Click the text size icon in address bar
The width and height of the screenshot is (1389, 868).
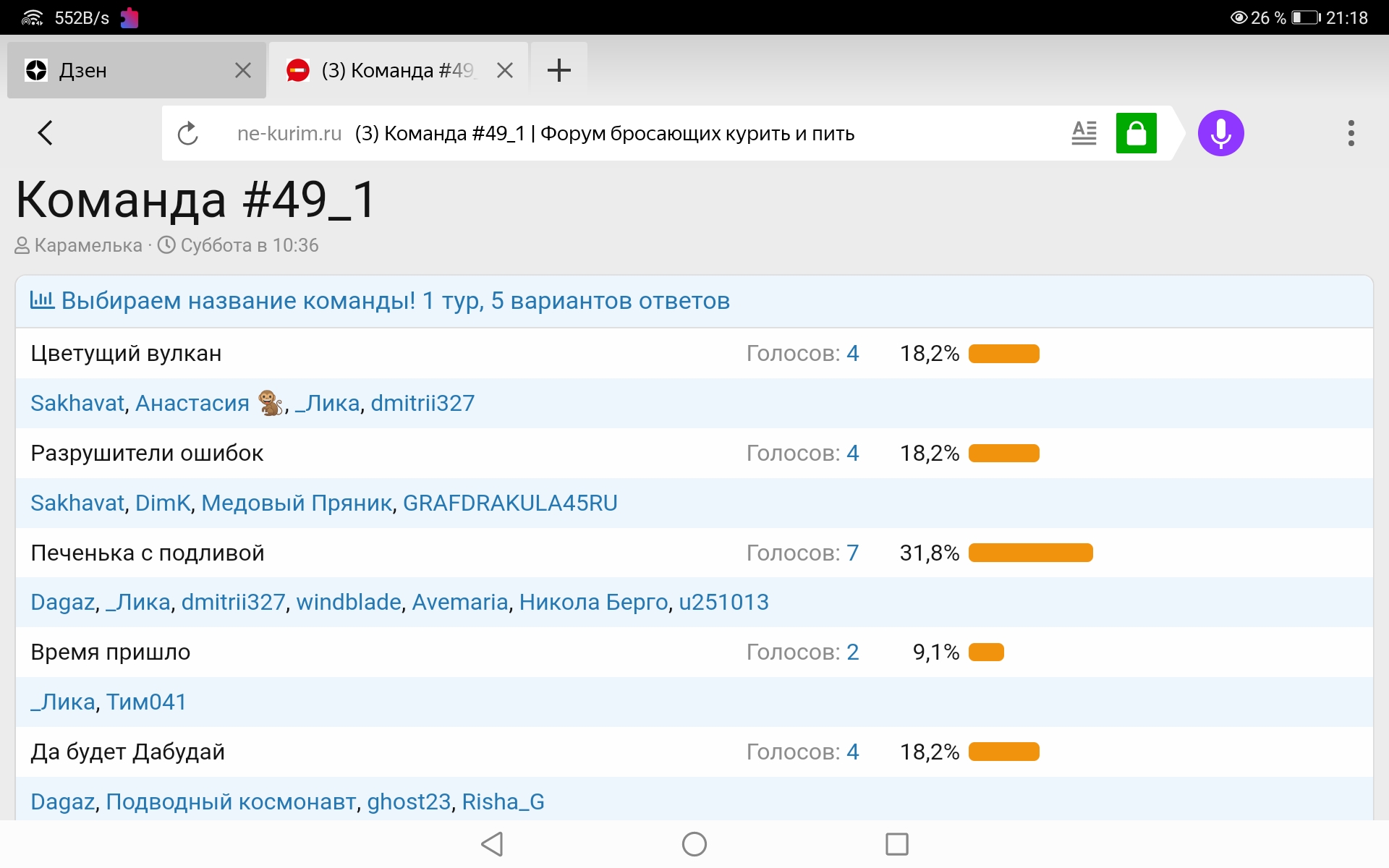[x=1084, y=132]
